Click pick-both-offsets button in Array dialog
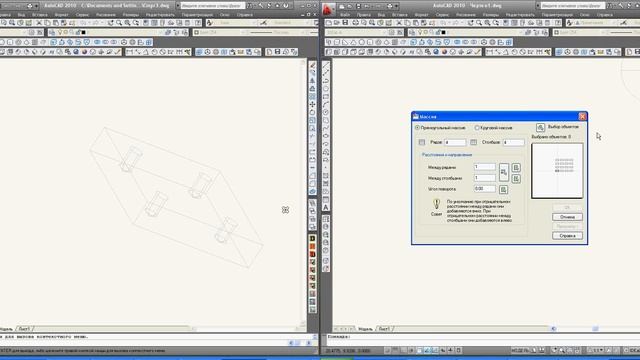640x360 pixels. [504, 172]
